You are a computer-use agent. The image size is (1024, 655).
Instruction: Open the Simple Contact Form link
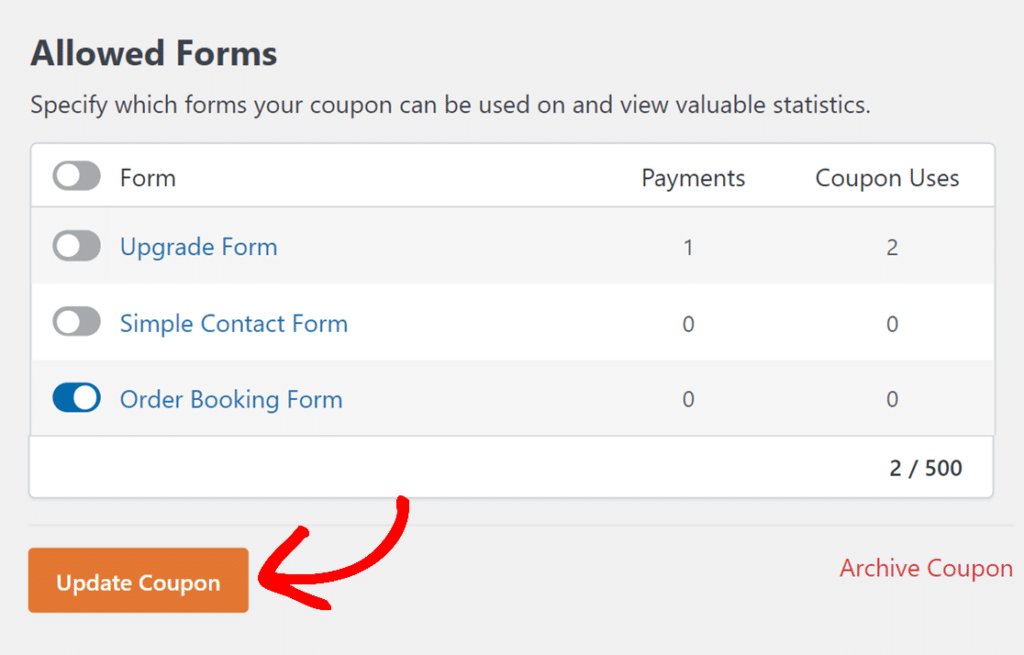[x=233, y=323]
